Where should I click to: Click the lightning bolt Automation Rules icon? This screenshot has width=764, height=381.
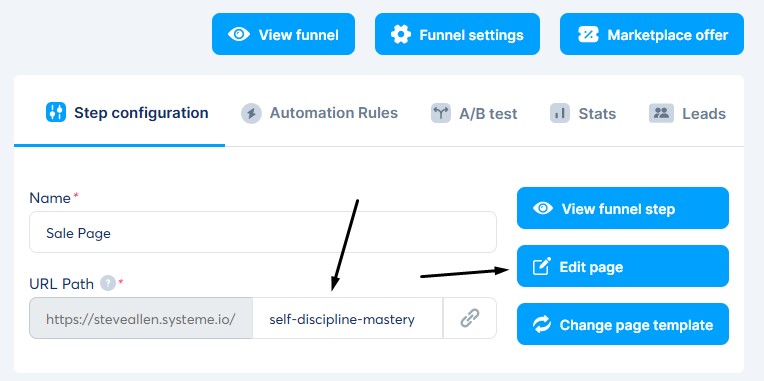click(251, 114)
